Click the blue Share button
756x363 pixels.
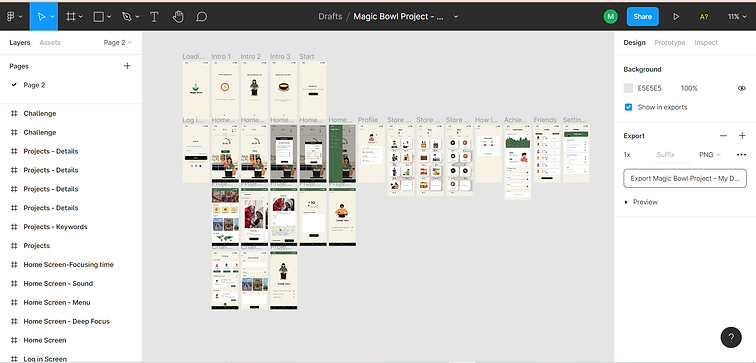click(643, 16)
